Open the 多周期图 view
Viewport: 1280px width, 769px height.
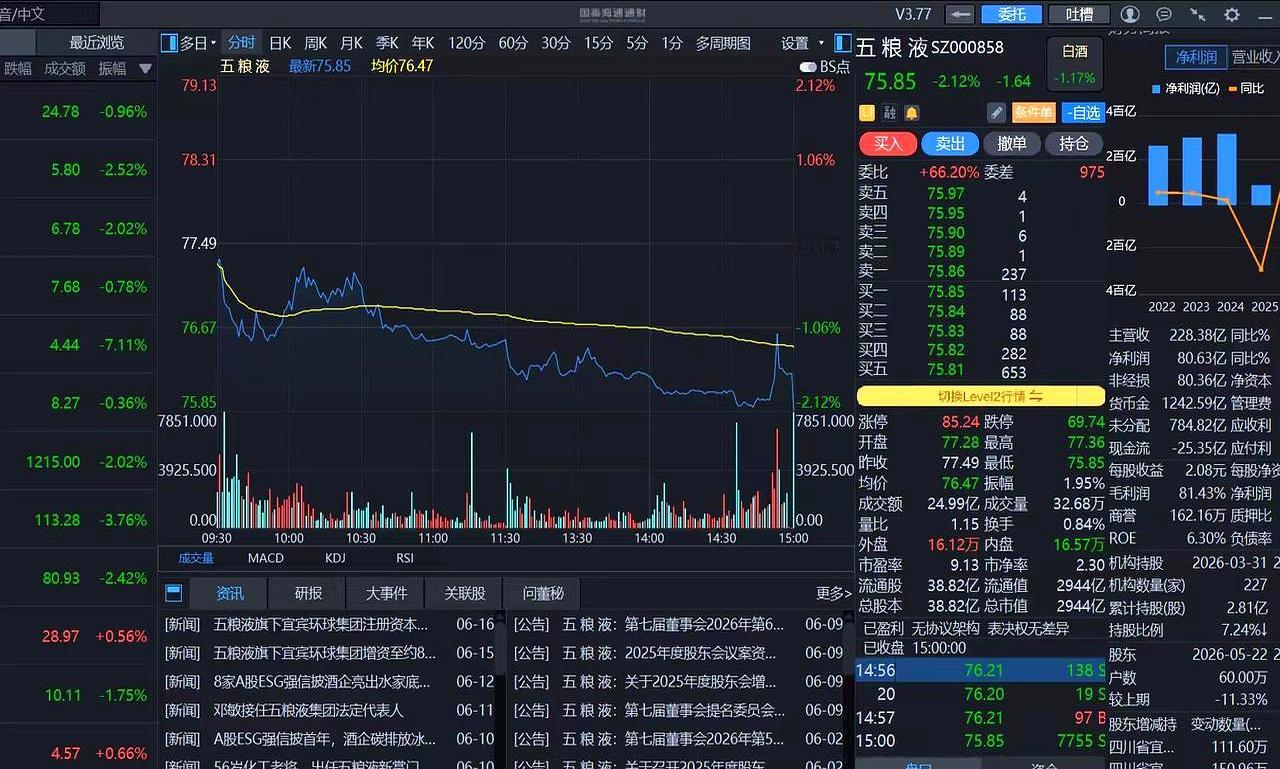pyautogui.click(x=723, y=43)
